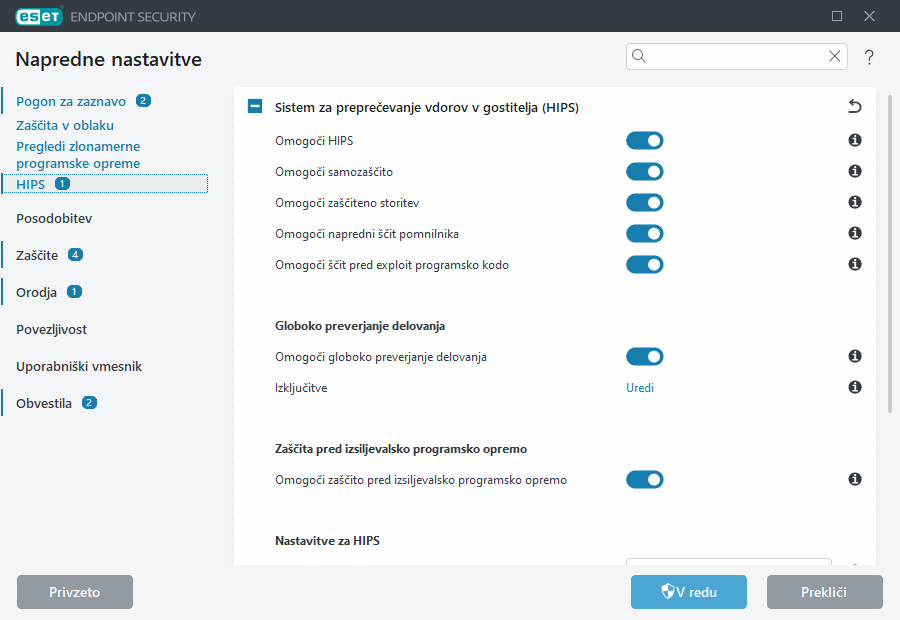Collapse the HIPS section with minus icon
The image size is (900, 620).
point(255,107)
